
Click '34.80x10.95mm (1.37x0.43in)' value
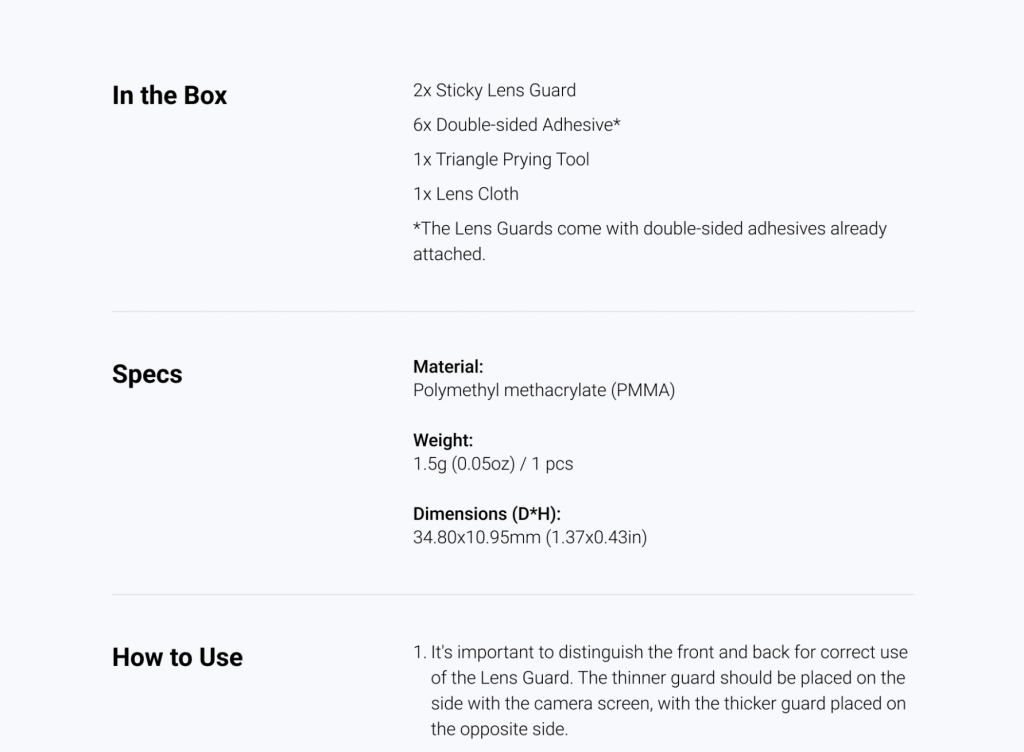click(x=530, y=537)
